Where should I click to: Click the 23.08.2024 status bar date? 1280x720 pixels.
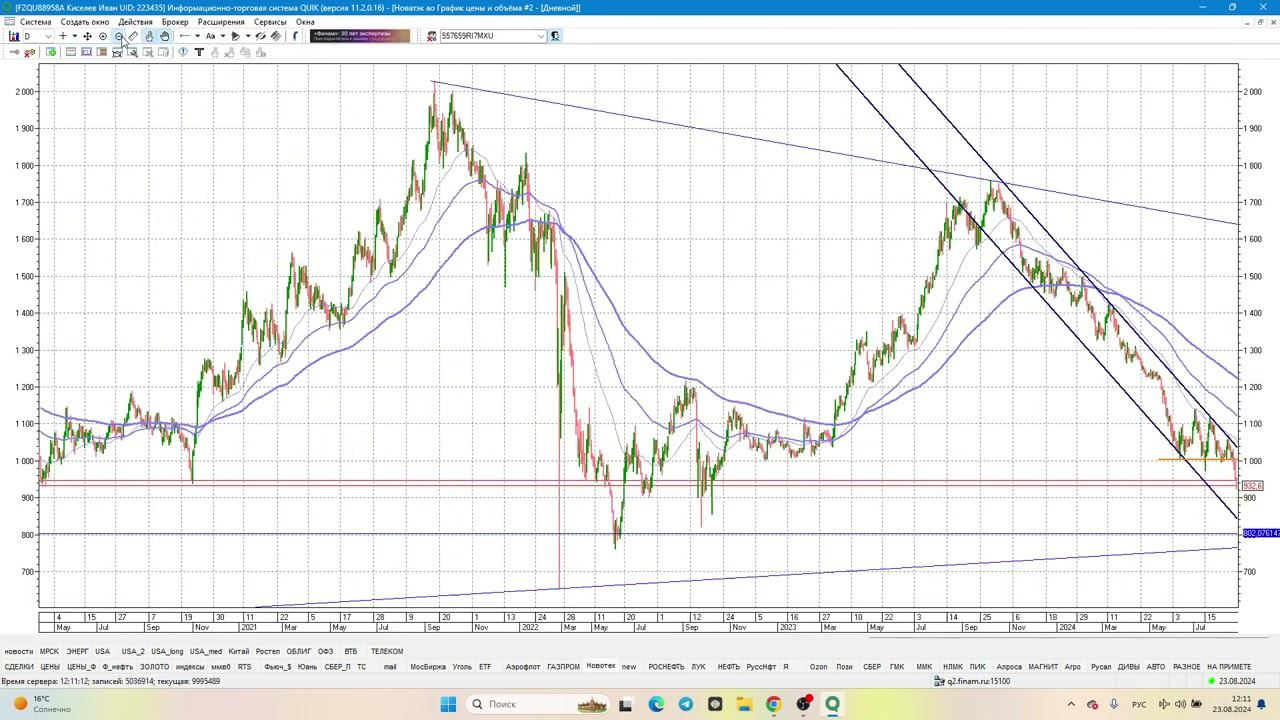tap(1236, 682)
